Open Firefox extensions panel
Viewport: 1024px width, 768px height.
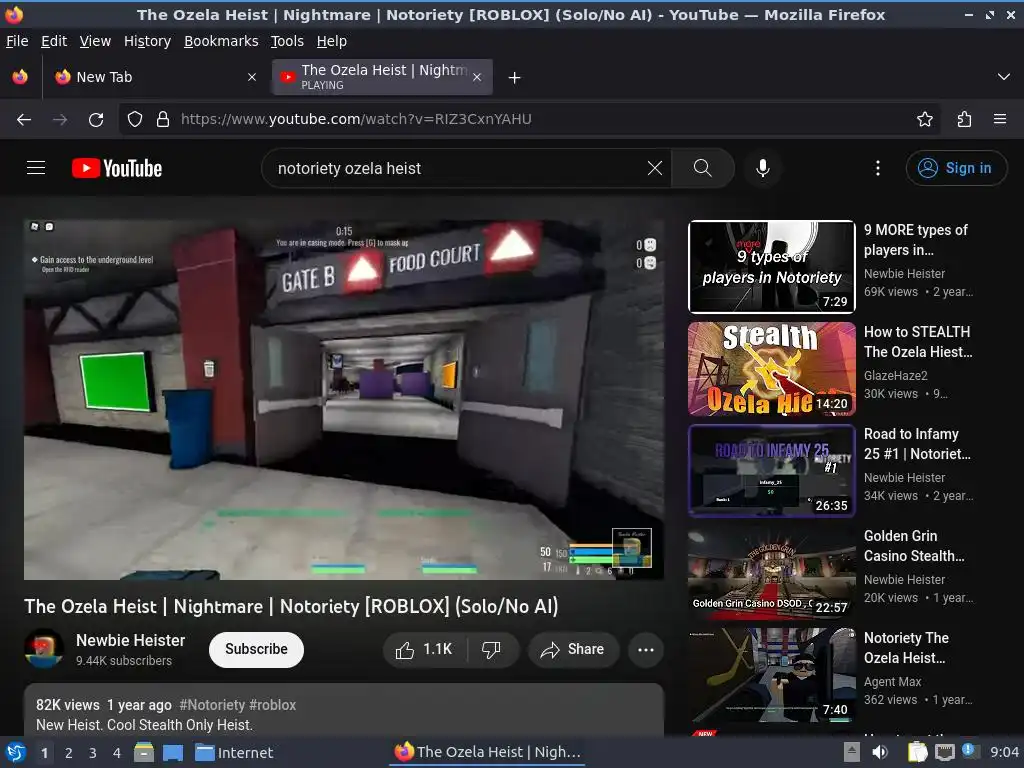pyautogui.click(x=964, y=120)
